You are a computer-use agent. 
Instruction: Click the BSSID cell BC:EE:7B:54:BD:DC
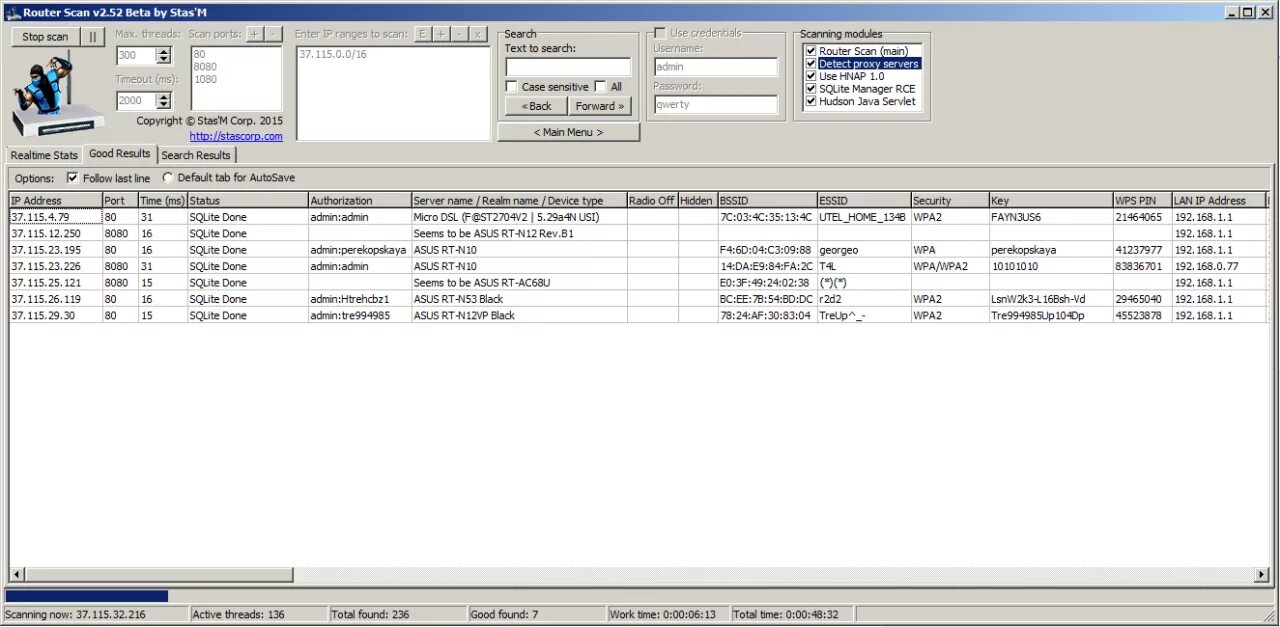point(766,299)
